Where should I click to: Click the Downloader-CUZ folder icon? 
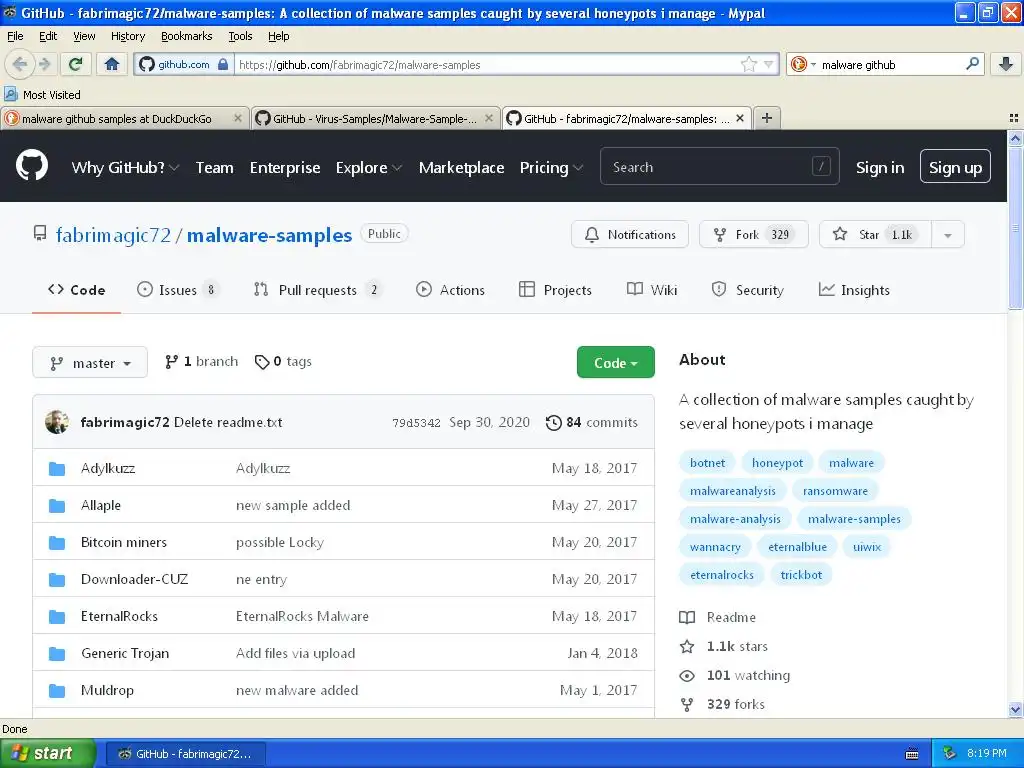click(57, 579)
